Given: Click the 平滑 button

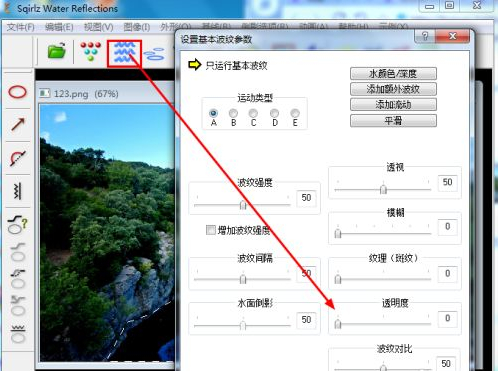Looking at the screenshot, I should click(393, 121).
